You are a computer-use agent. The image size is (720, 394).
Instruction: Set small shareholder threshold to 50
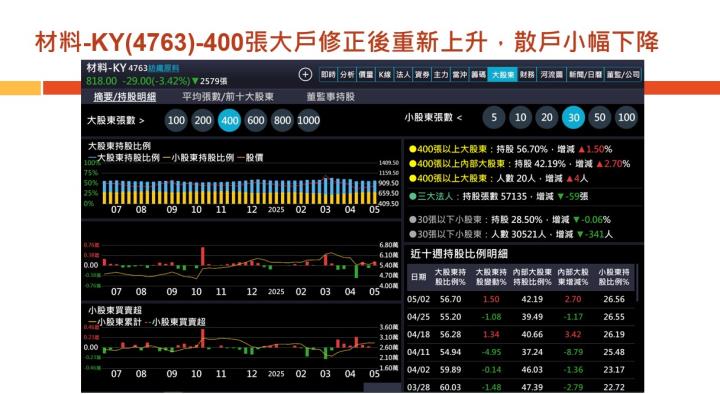pyautogui.click(x=600, y=118)
